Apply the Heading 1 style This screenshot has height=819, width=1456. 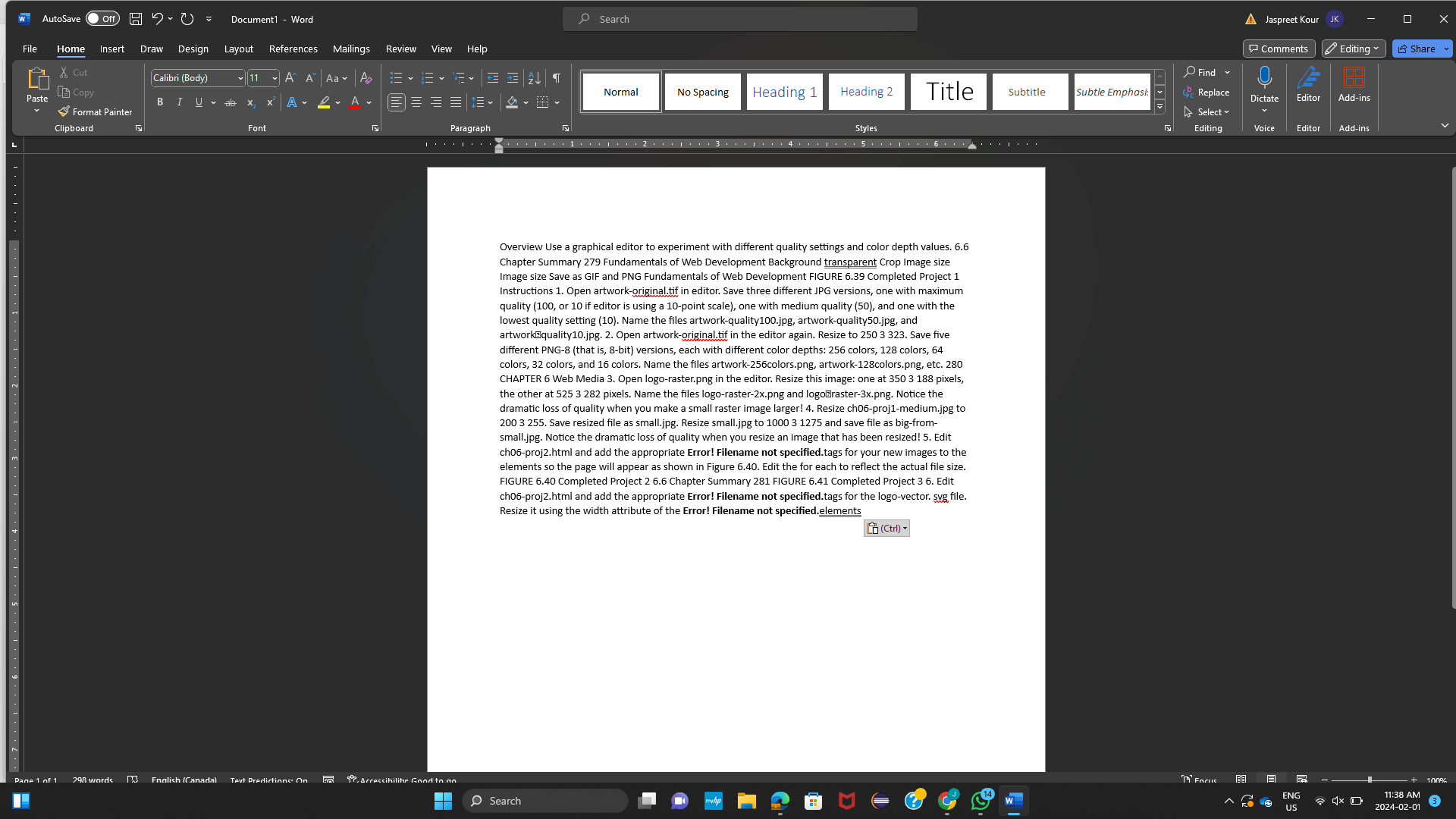click(x=783, y=91)
